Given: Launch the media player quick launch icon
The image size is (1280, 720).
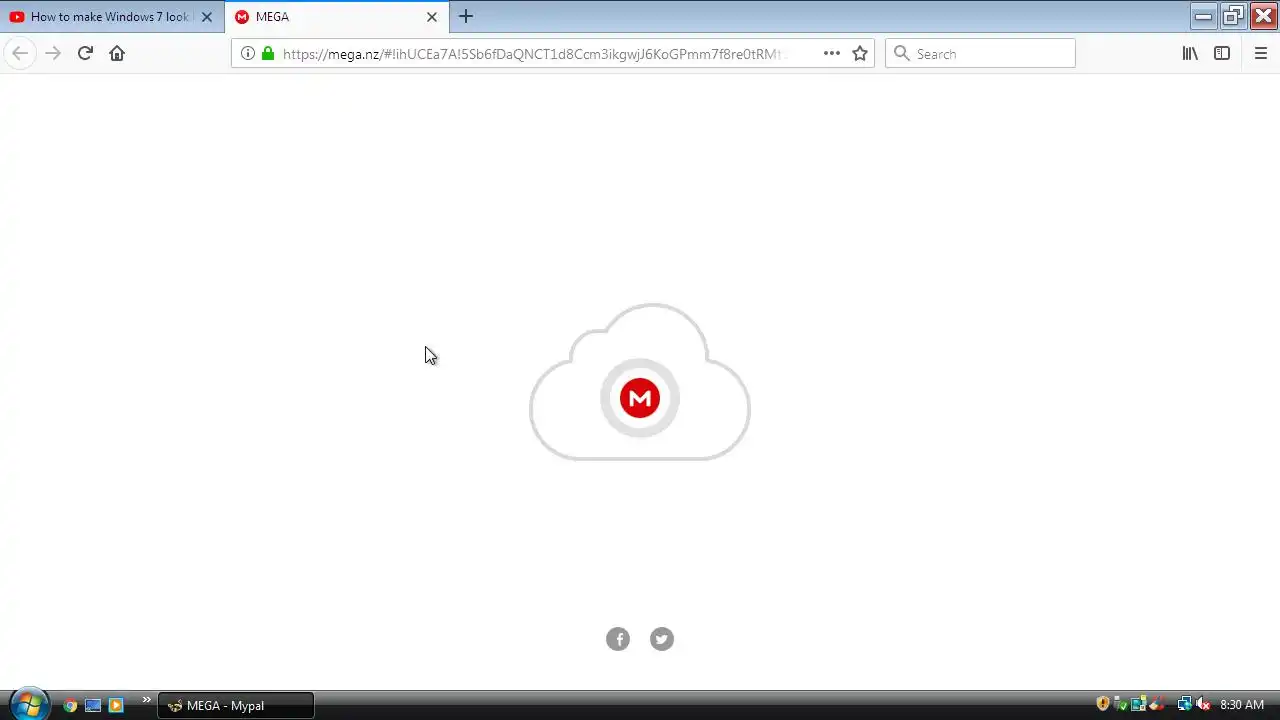Looking at the screenshot, I should tap(116, 705).
